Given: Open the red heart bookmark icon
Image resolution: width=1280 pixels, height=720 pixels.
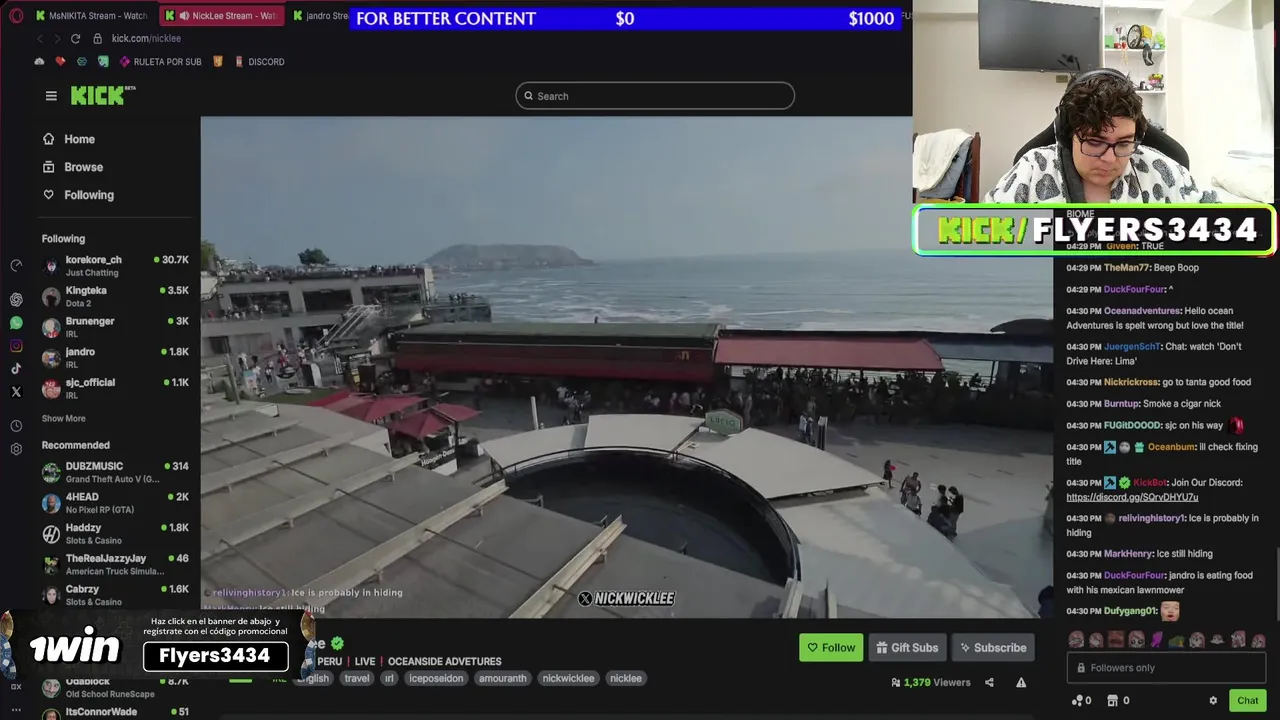Looking at the screenshot, I should click(60, 61).
